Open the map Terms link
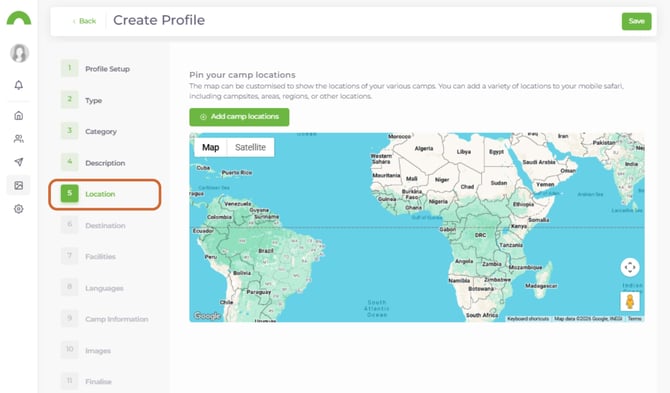The width and height of the screenshot is (670, 393). [x=635, y=319]
